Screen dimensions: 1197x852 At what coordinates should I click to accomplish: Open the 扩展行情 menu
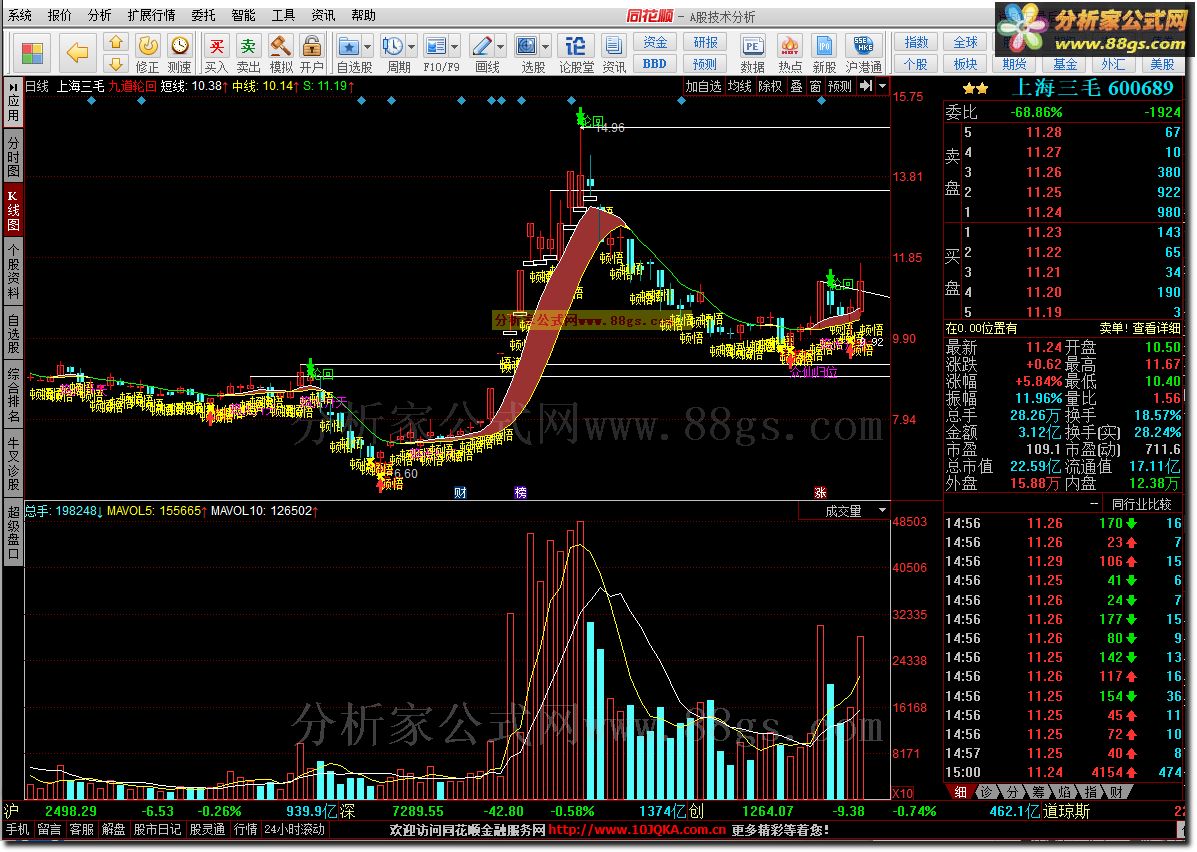coord(151,15)
